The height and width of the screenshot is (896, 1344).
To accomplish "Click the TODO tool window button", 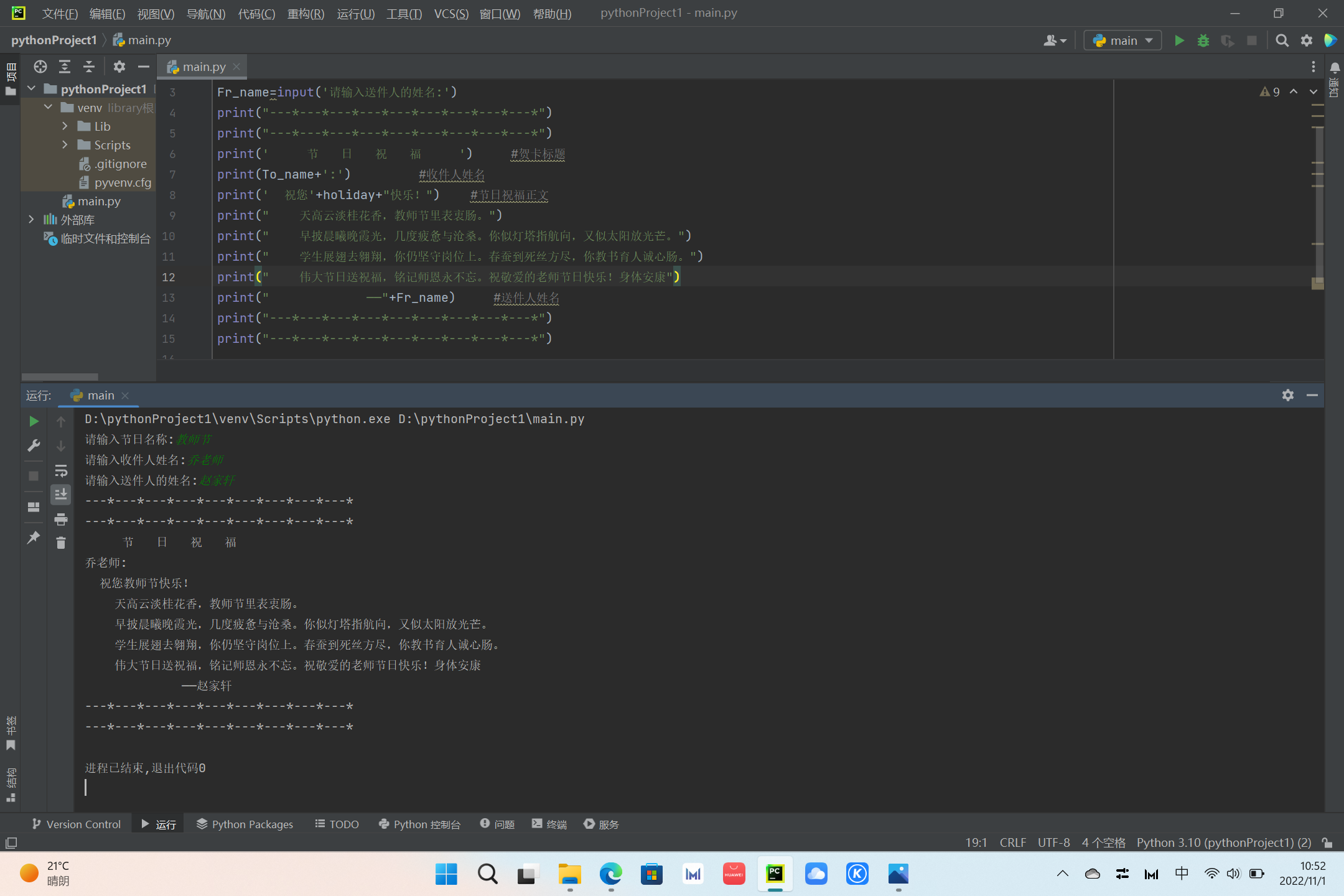I will point(337,824).
